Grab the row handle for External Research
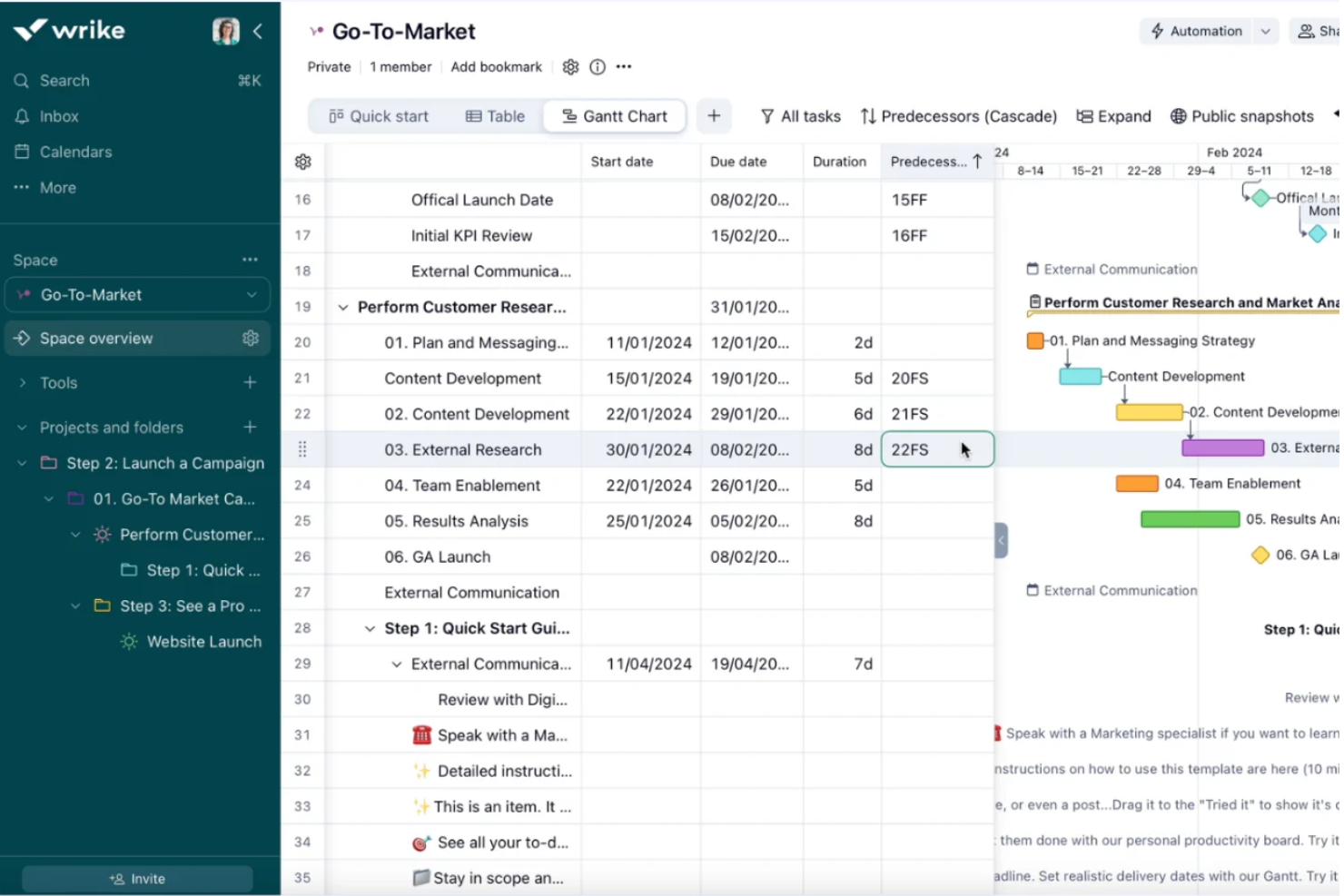Viewport: 1344px width, 896px height. pyautogui.click(x=302, y=448)
